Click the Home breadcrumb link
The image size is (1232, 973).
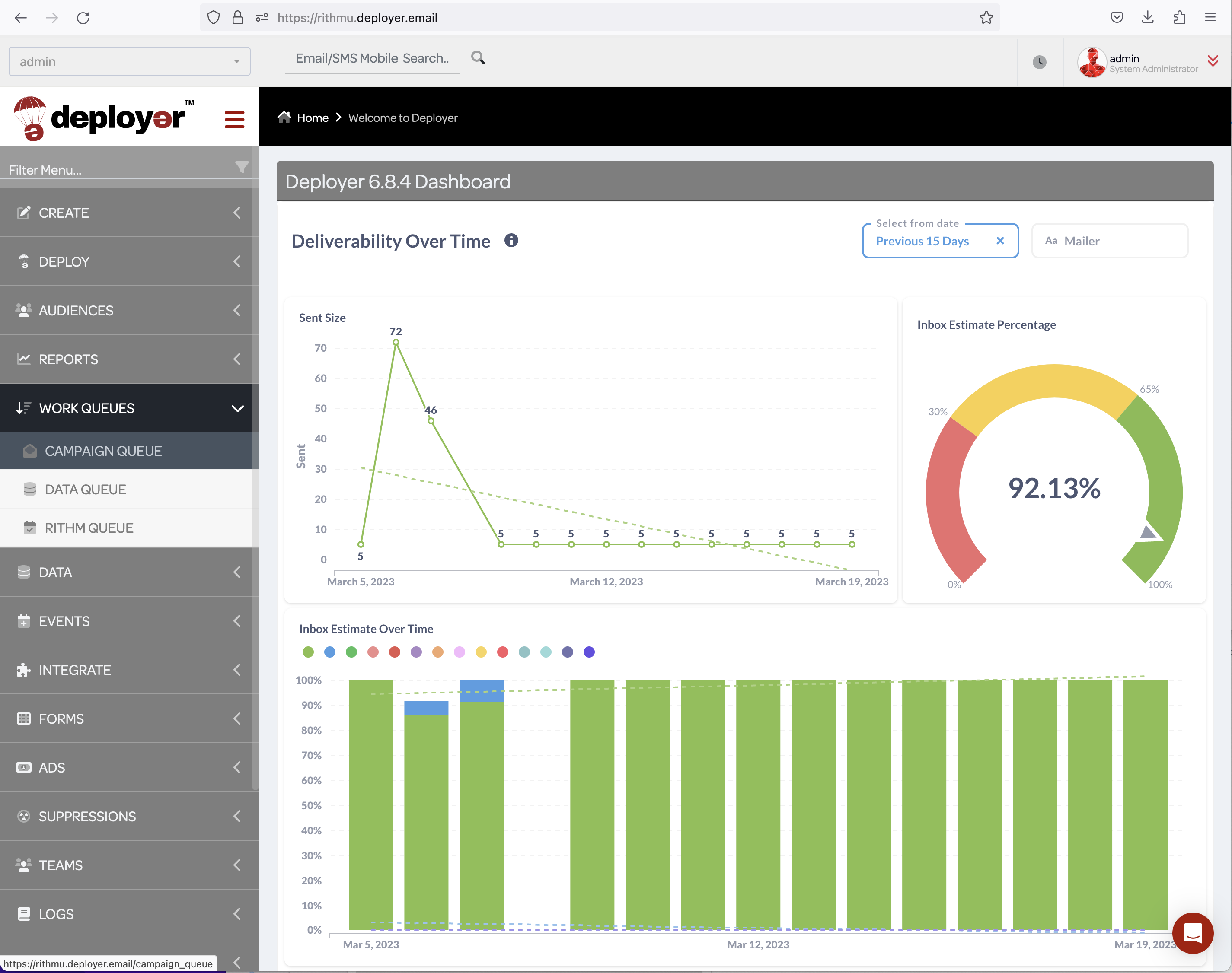tap(313, 118)
